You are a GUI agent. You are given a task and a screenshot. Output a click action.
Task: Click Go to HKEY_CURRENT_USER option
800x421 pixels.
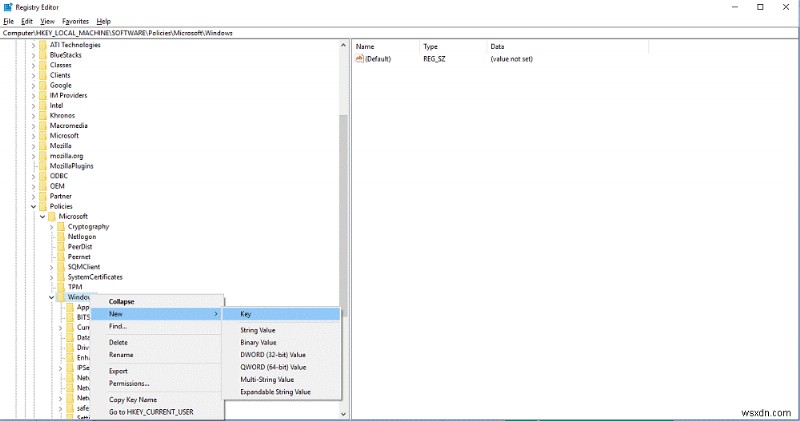point(157,412)
